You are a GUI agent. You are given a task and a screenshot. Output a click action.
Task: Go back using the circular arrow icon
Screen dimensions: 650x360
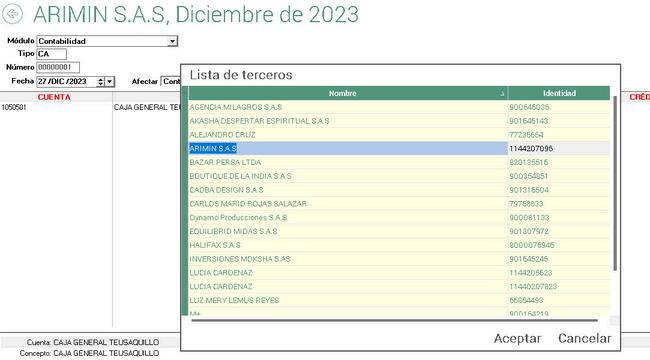coord(12,14)
